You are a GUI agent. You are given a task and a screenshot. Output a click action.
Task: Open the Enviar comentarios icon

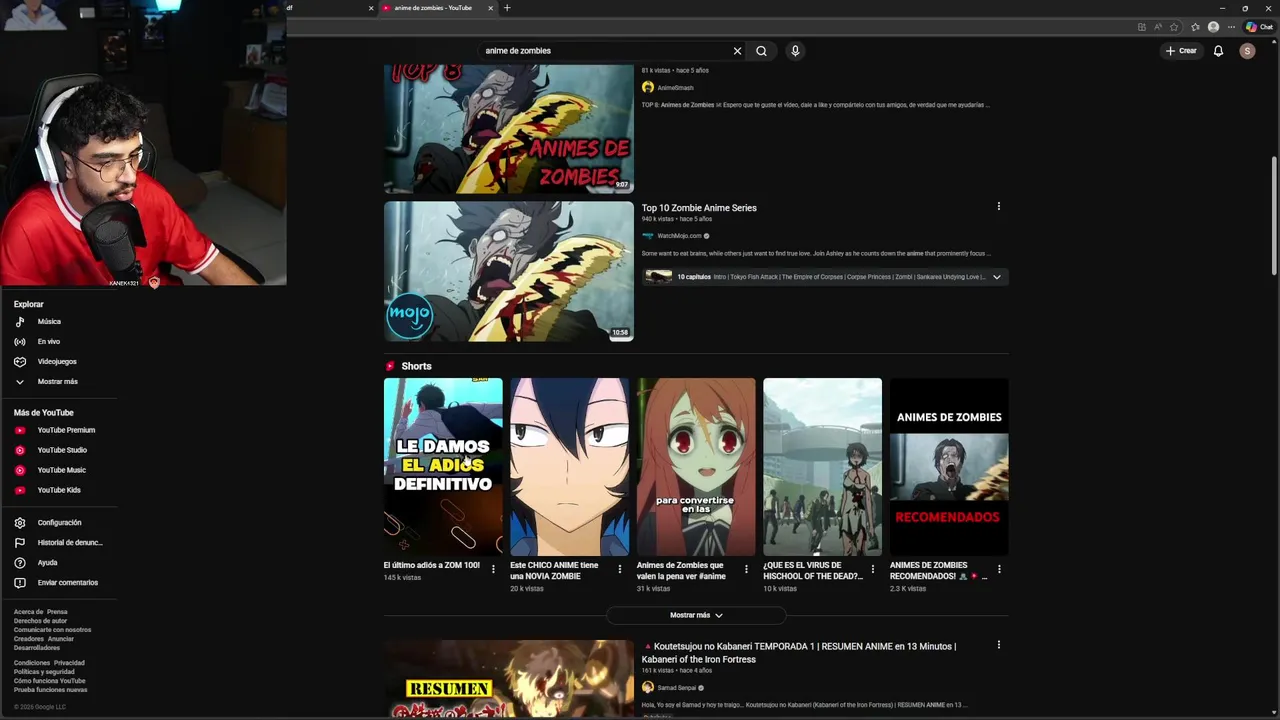click(20, 583)
